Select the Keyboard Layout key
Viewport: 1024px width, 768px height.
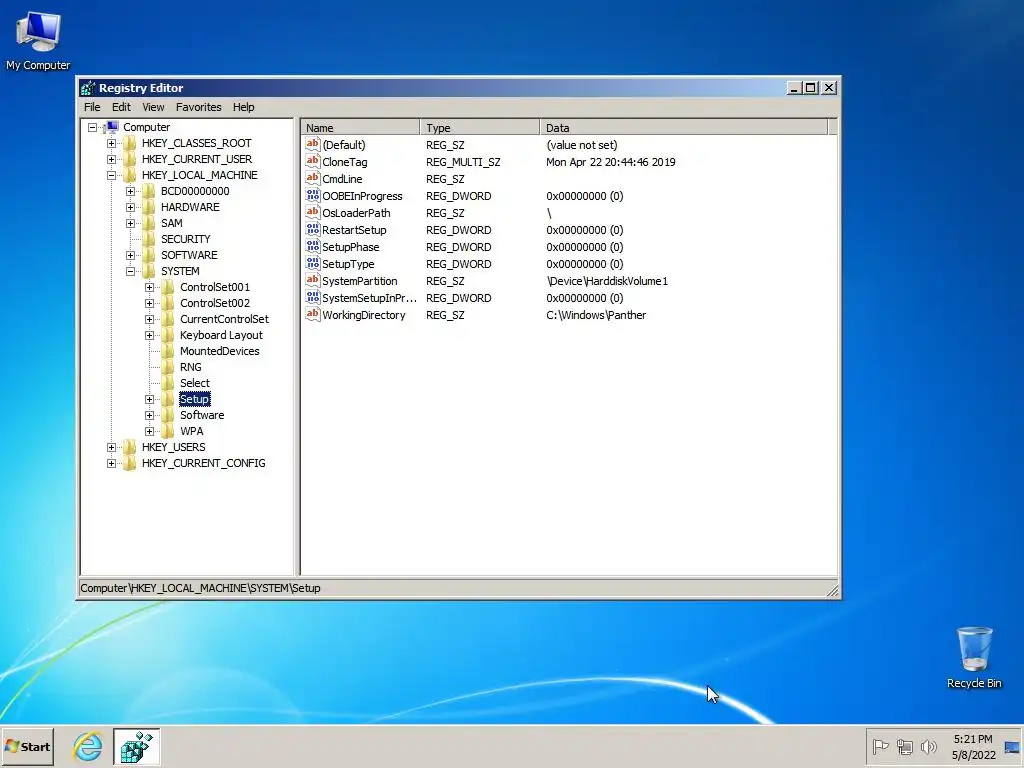pyautogui.click(x=221, y=335)
